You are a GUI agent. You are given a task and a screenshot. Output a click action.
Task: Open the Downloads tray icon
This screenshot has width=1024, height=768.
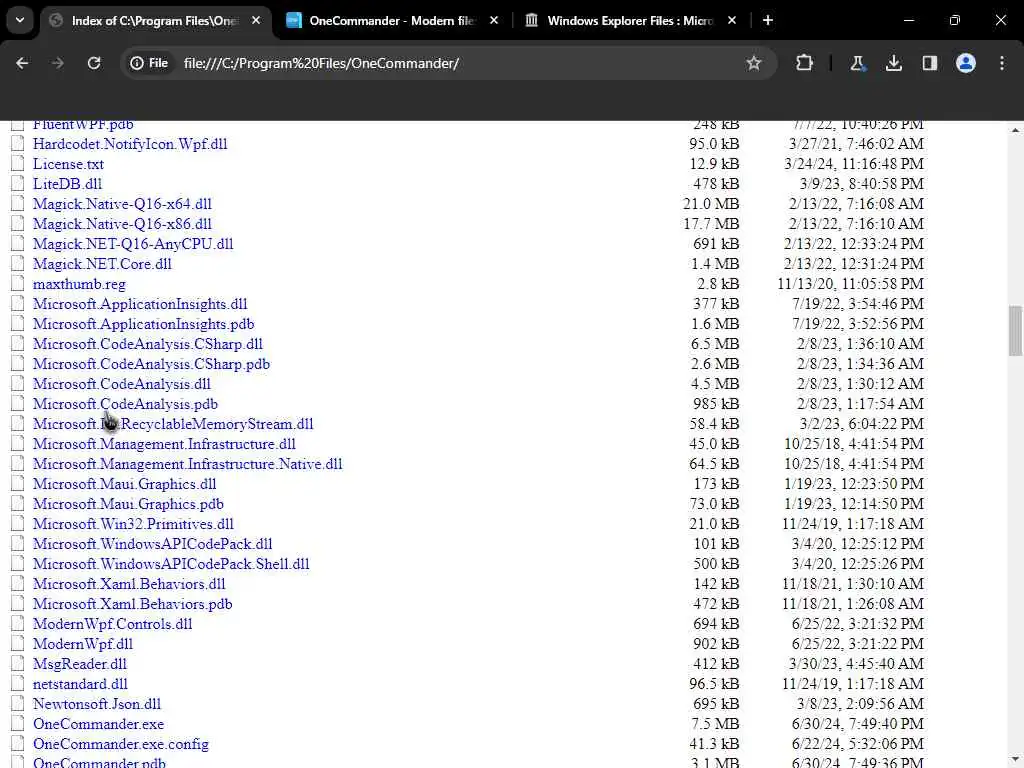893,63
